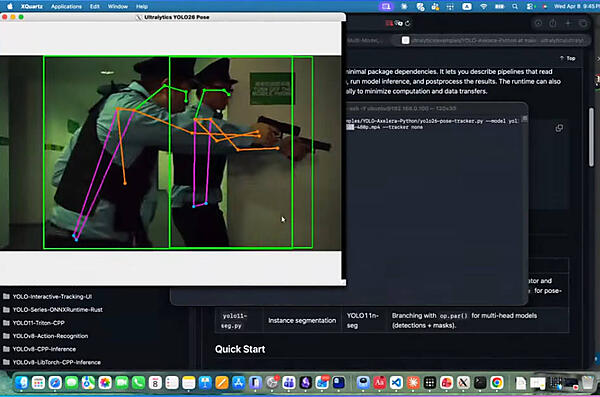The width and height of the screenshot is (600, 397).
Task: Open Phone app from the dock
Action: [138, 382]
